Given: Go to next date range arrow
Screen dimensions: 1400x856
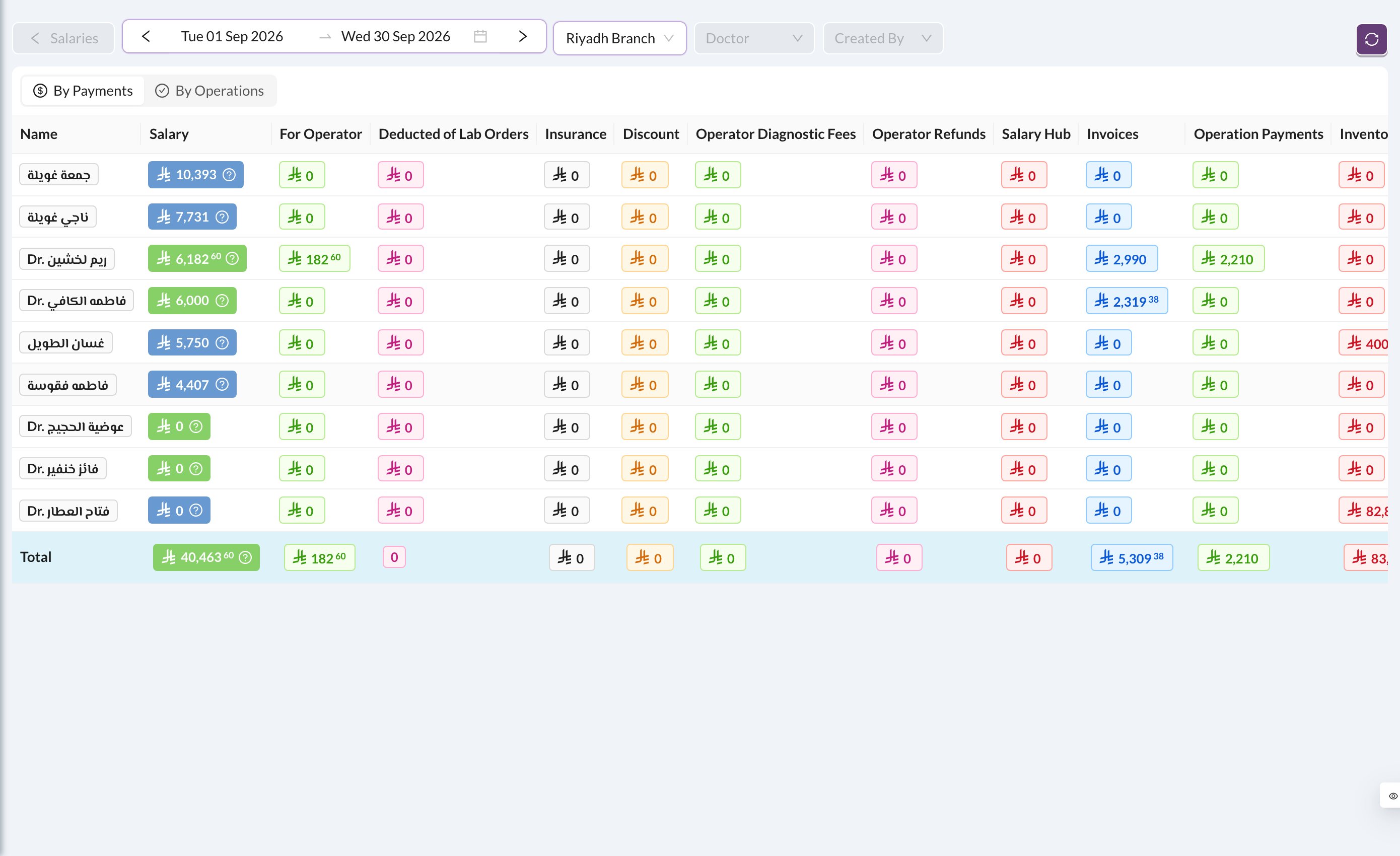Looking at the screenshot, I should pos(523,36).
